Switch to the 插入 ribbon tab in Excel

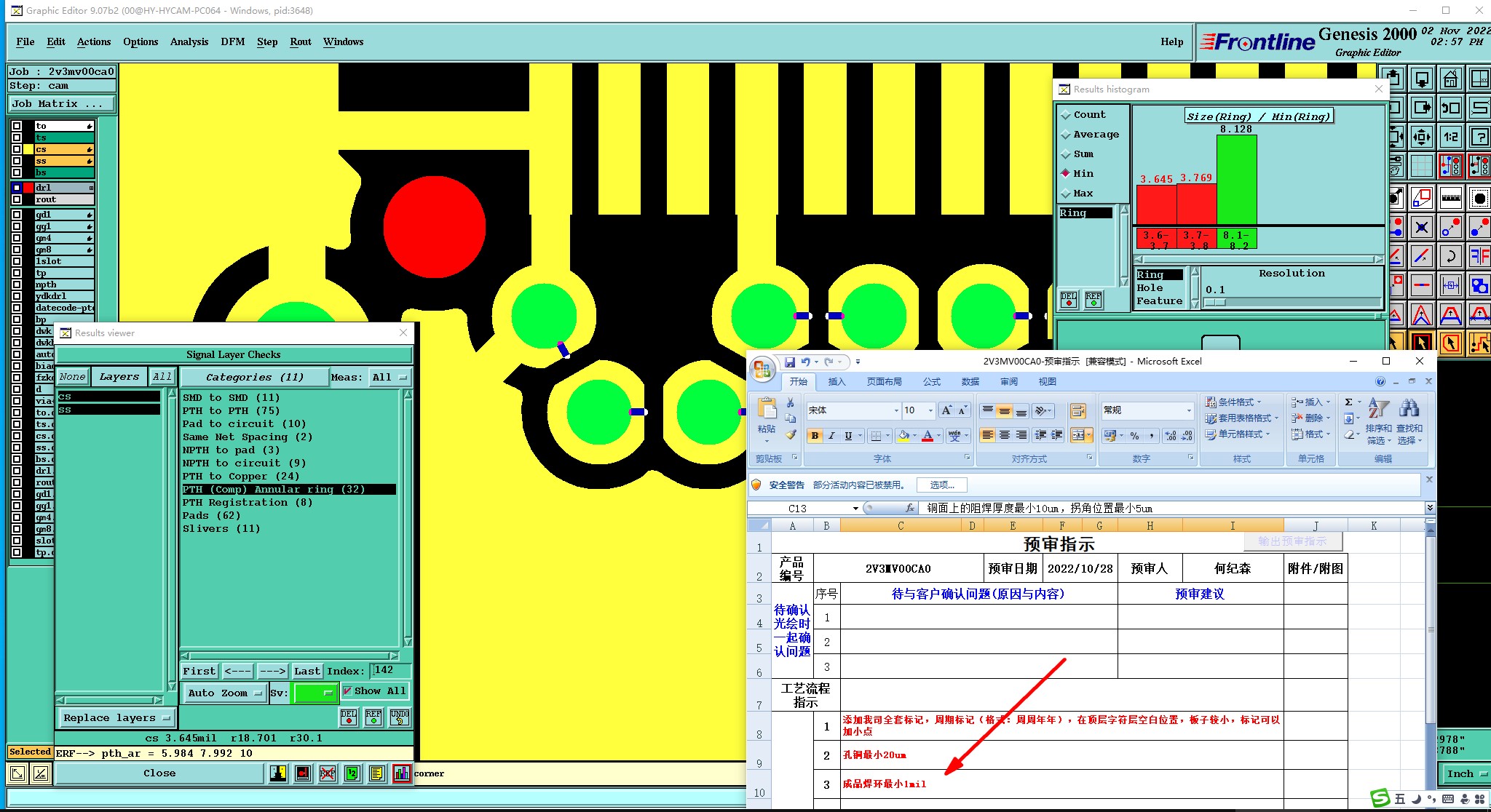(837, 382)
